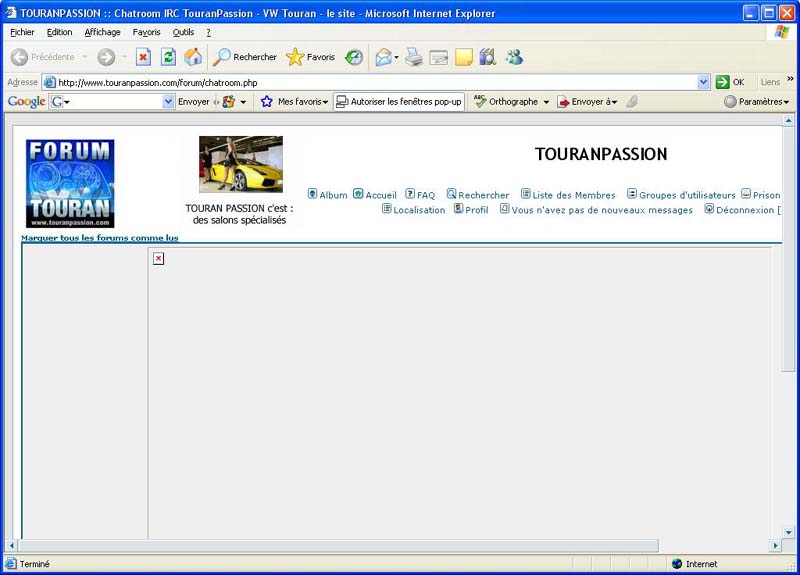Image resolution: width=800 pixels, height=575 pixels.
Task: Click the horizontal scrollbar right arrow
Action: point(776,545)
